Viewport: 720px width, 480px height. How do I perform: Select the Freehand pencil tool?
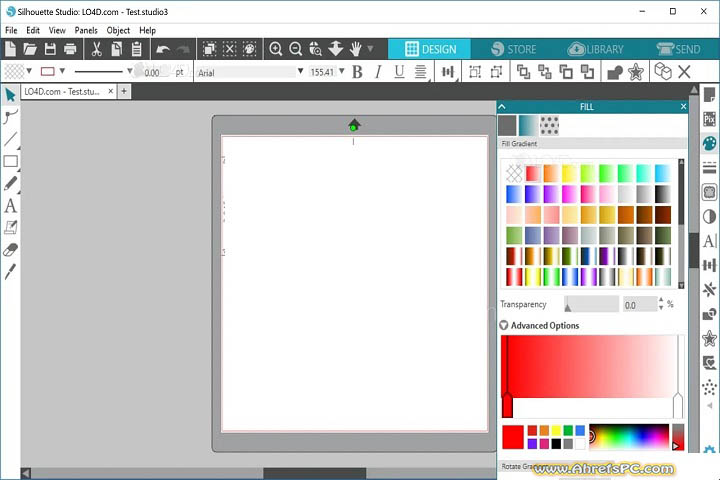11,183
